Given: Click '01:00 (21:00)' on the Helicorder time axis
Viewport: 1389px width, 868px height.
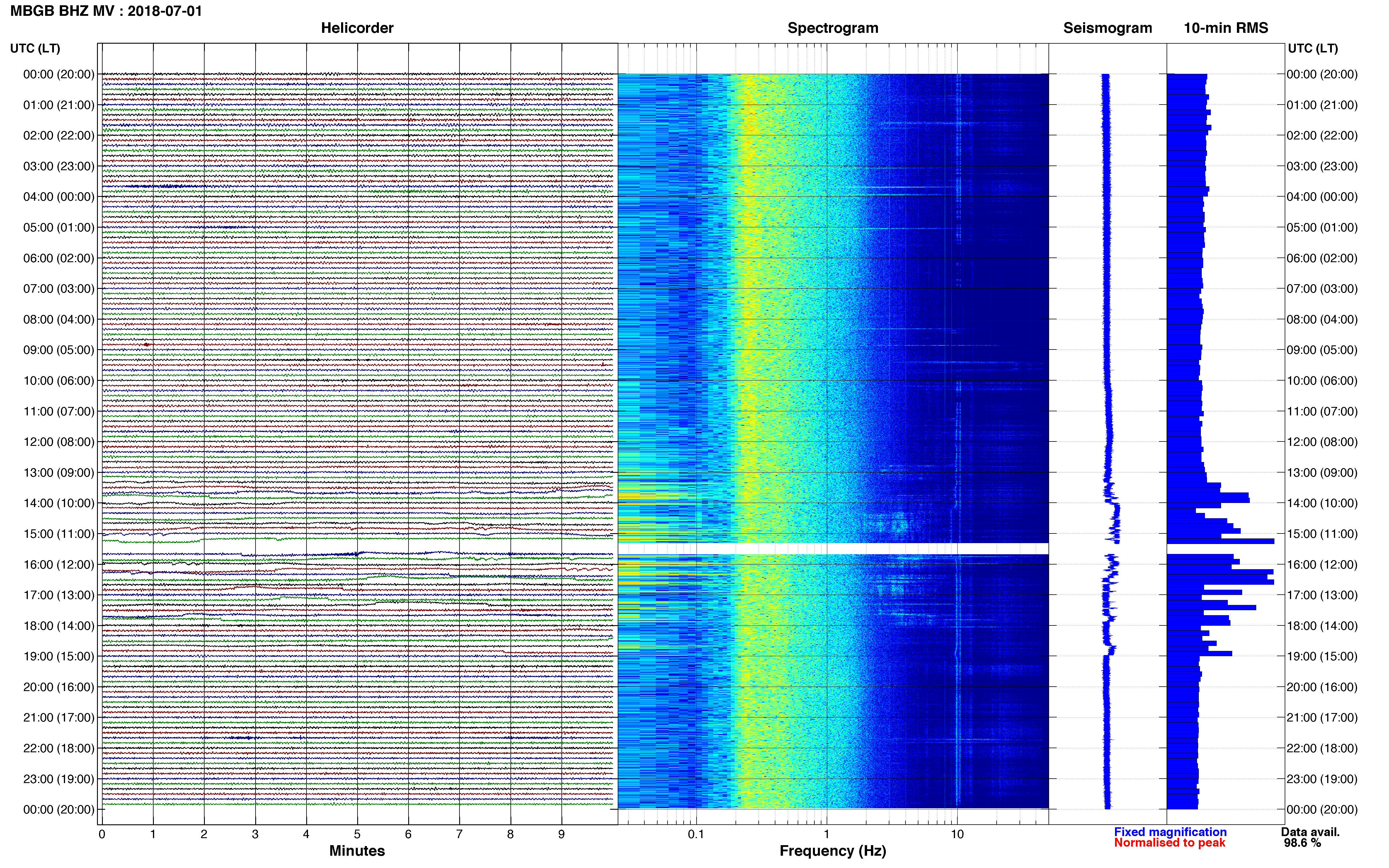Looking at the screenshot, I should point(59,105).
